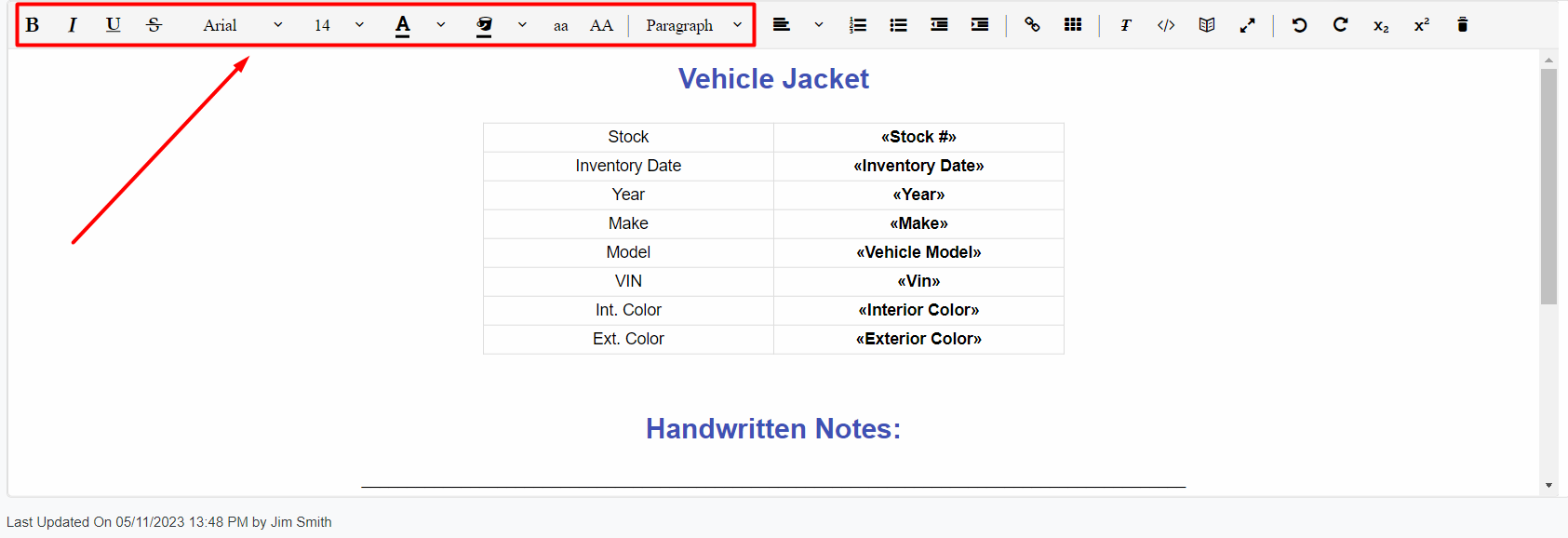Click the «Exterior Color» merge field

pos(918,339)
